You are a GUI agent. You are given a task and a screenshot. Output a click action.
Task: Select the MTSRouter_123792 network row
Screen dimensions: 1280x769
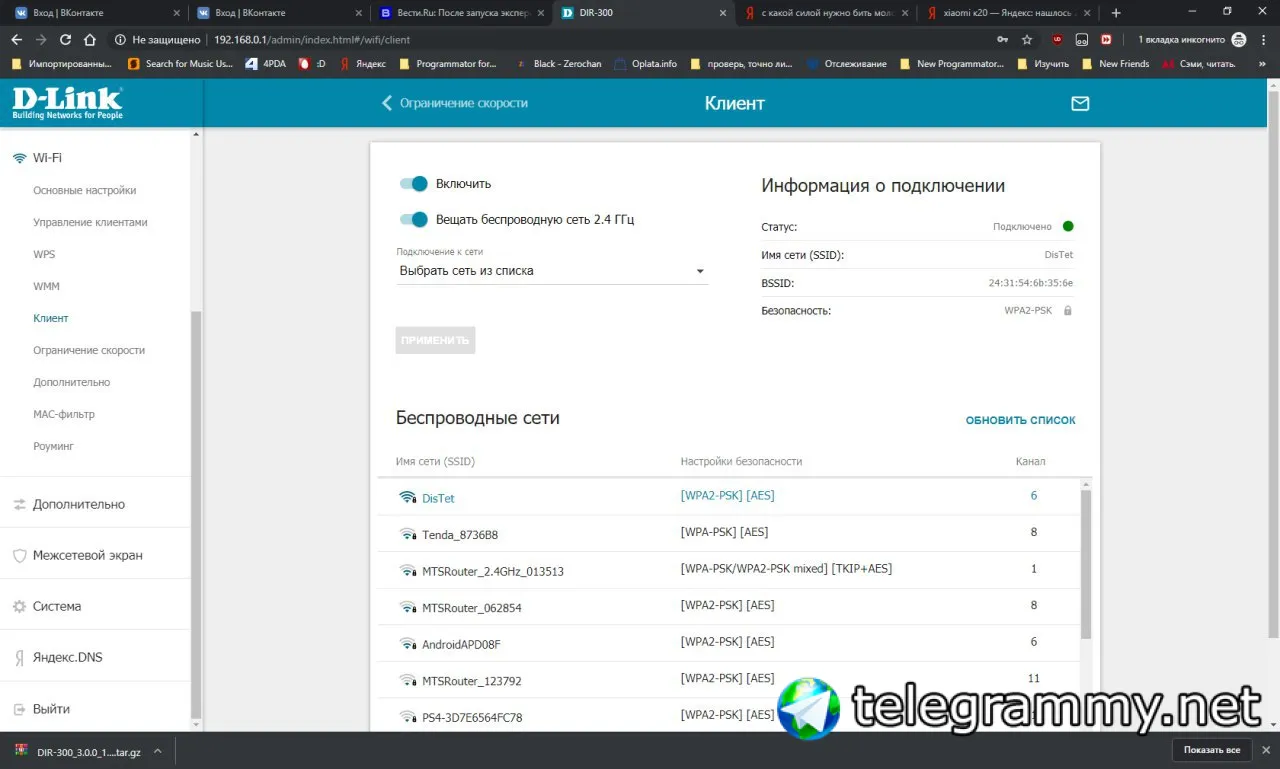[730, 680]
